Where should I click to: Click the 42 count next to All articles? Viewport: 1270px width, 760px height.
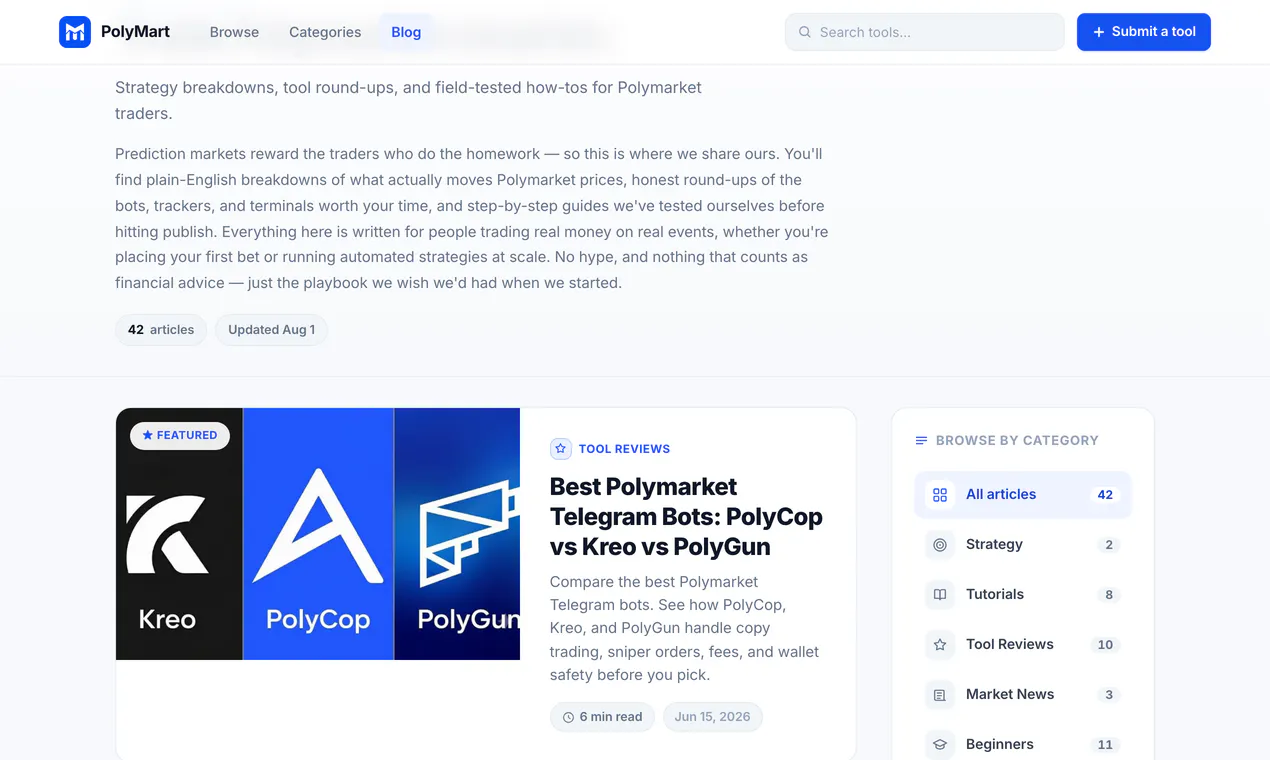pos(1105,495)
